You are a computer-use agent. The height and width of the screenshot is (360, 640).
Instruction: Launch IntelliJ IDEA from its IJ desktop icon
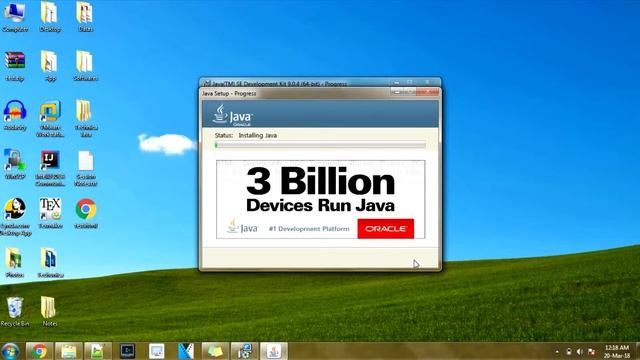(x=50, y=167)
